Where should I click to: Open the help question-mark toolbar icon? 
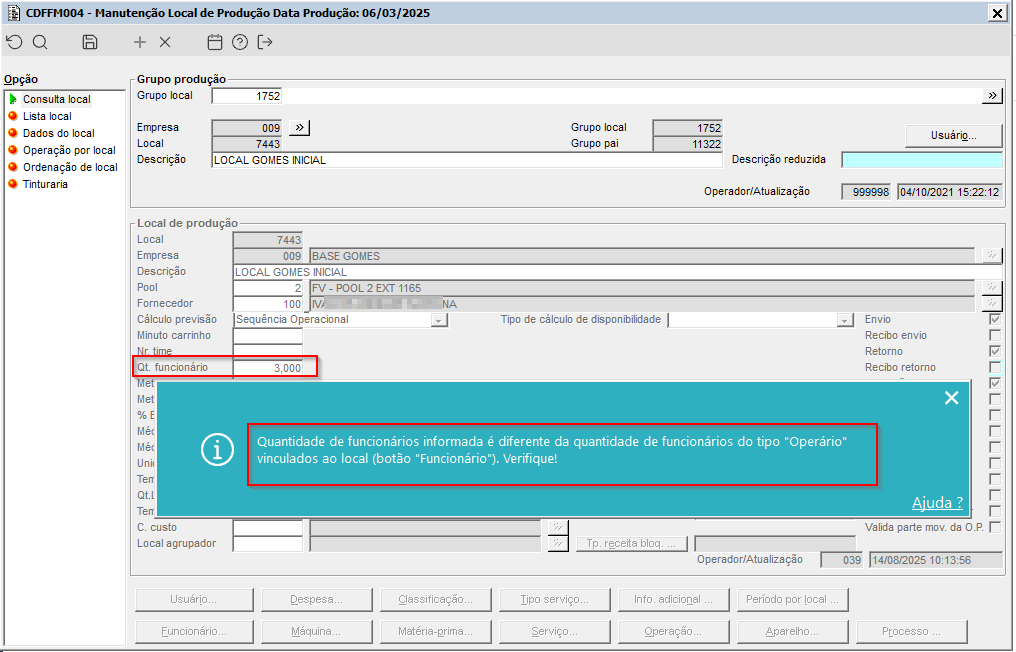pos(240,42)
